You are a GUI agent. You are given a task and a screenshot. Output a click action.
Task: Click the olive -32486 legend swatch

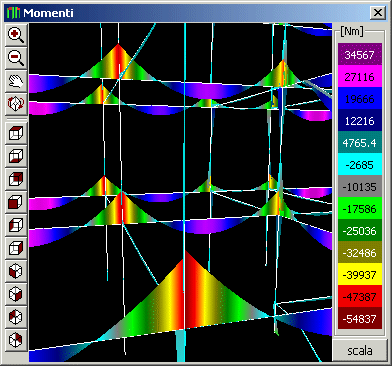360,253
